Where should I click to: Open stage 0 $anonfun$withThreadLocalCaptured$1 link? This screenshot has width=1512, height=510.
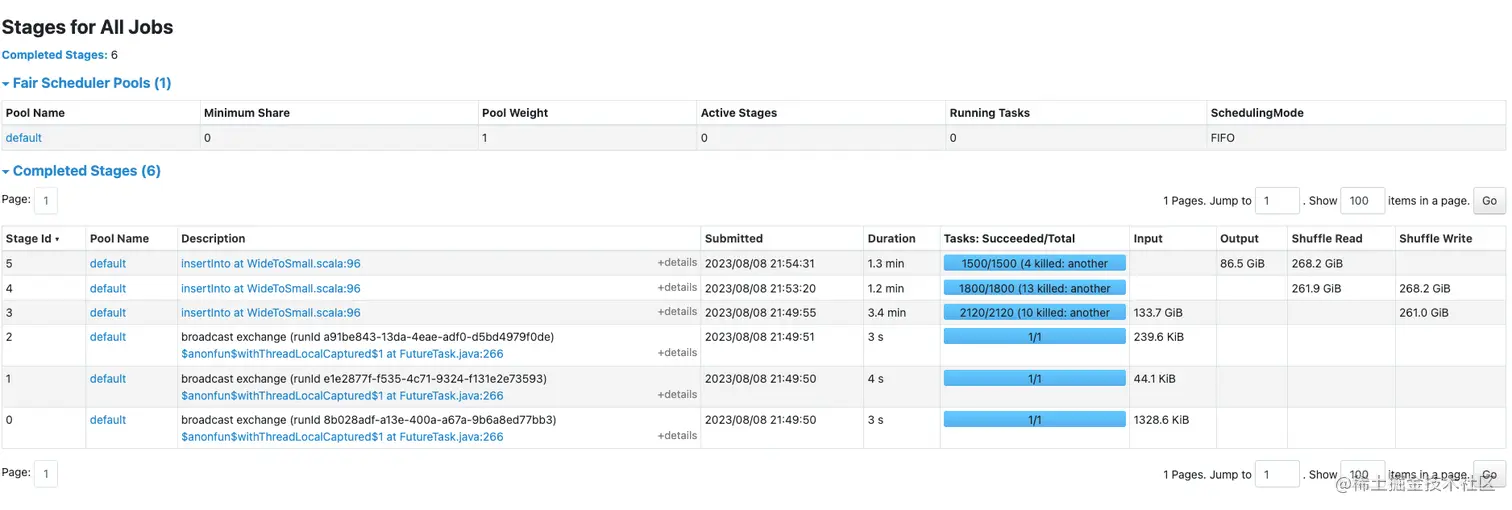(342, 437)
